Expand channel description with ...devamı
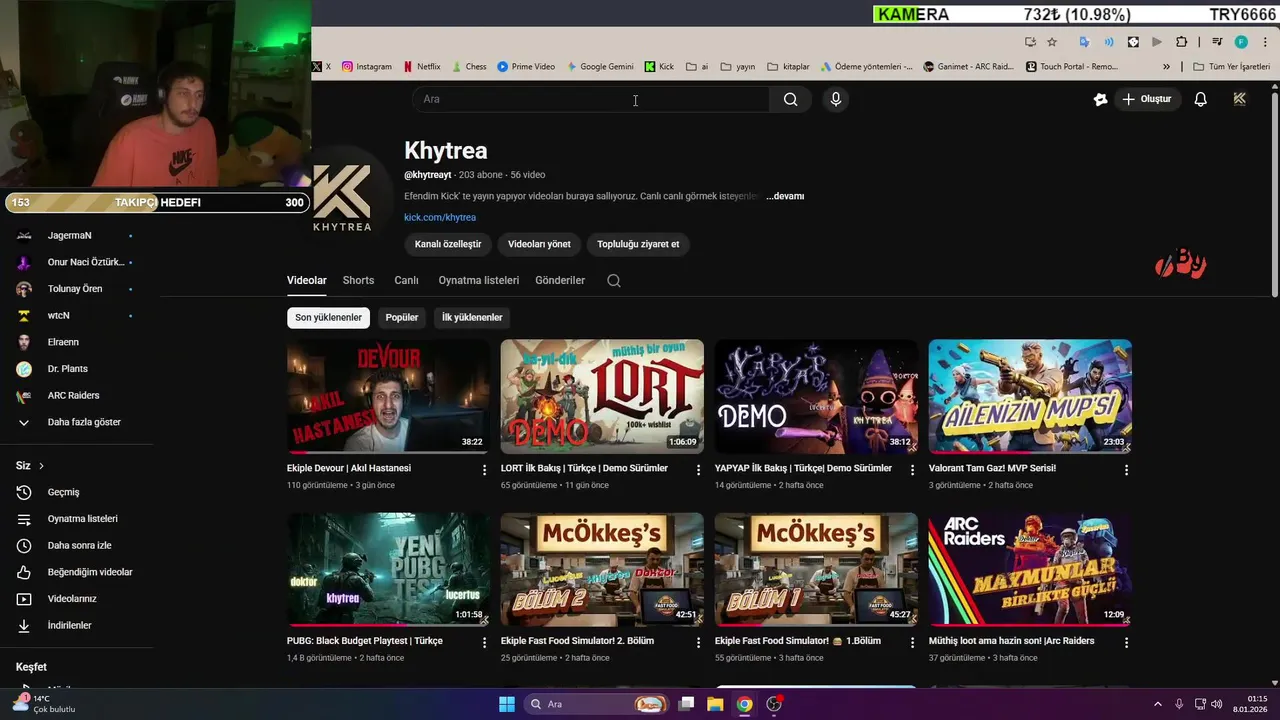The width and height of the screenshot is (1280, 720). (x=785, y=196)
